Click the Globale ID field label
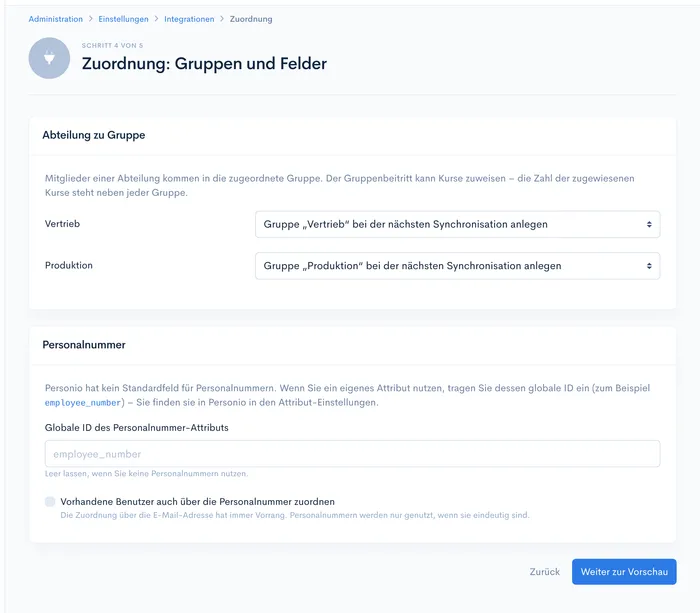The width and height of the screenshot is (700, 613). click(137, 428)
